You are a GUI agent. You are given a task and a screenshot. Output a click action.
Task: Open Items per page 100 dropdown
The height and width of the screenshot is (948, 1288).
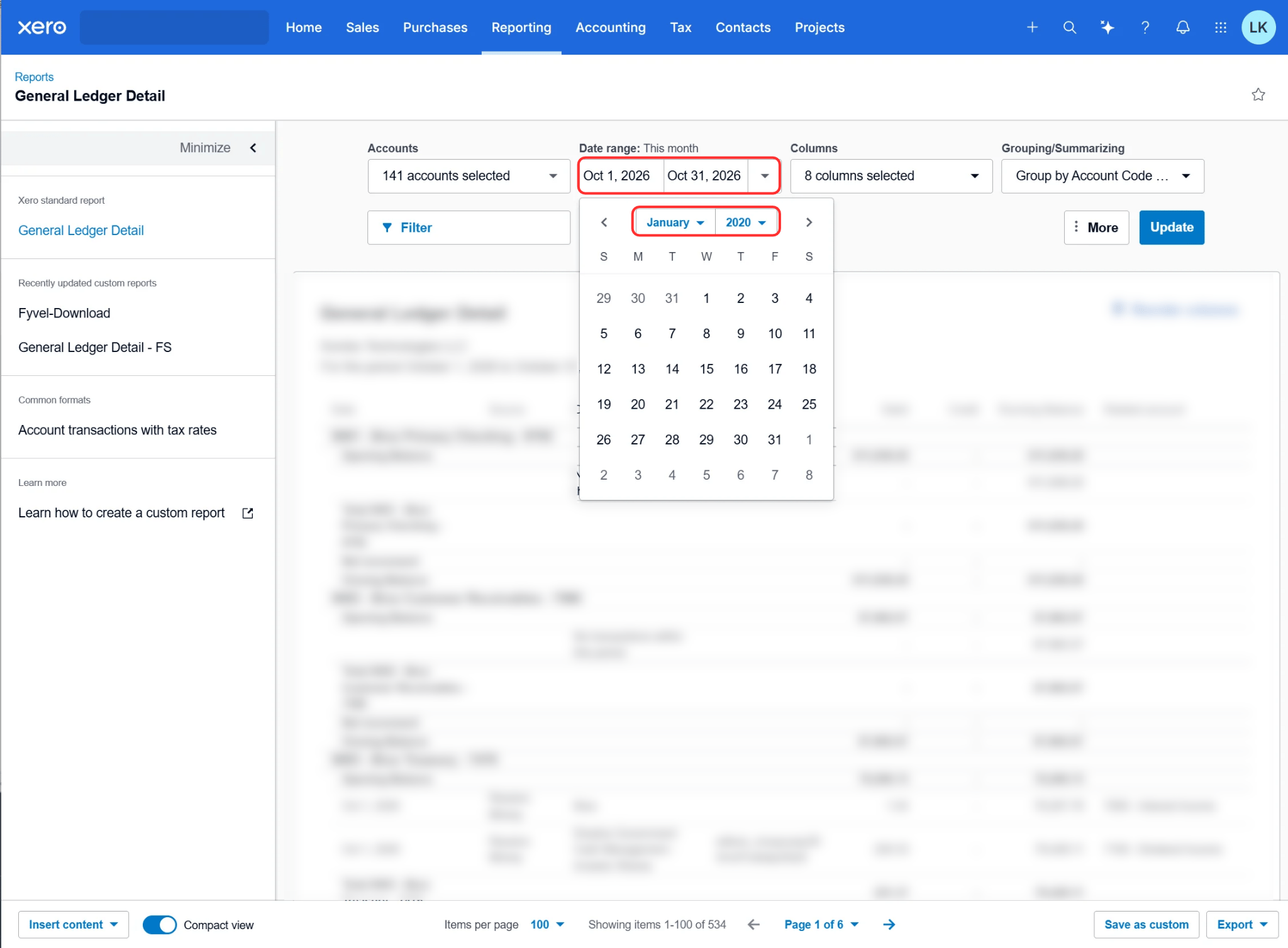pyautogui.click(x=547, y=925)
